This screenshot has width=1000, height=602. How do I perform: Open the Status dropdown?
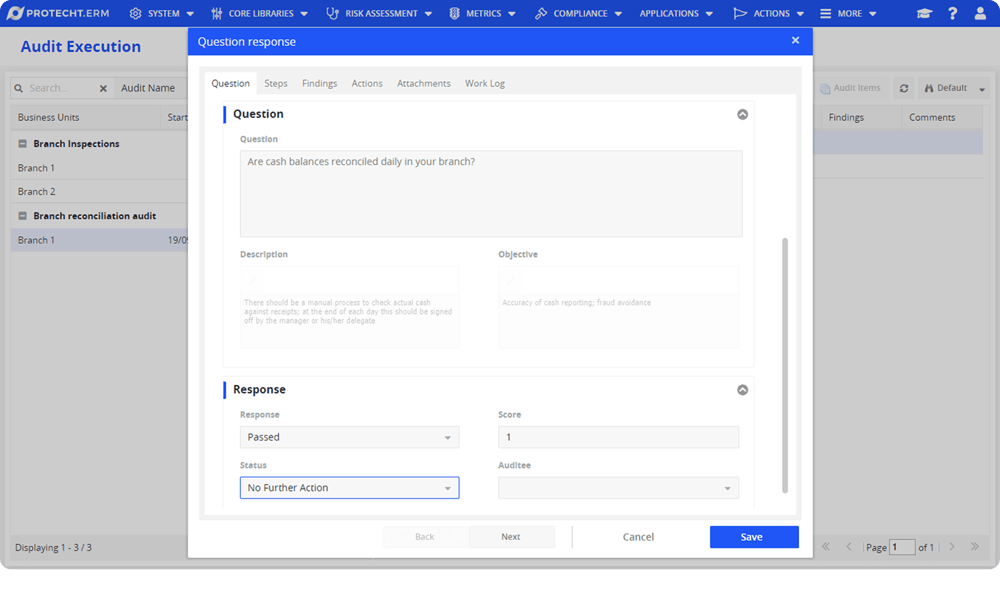[x=349, y=488]
